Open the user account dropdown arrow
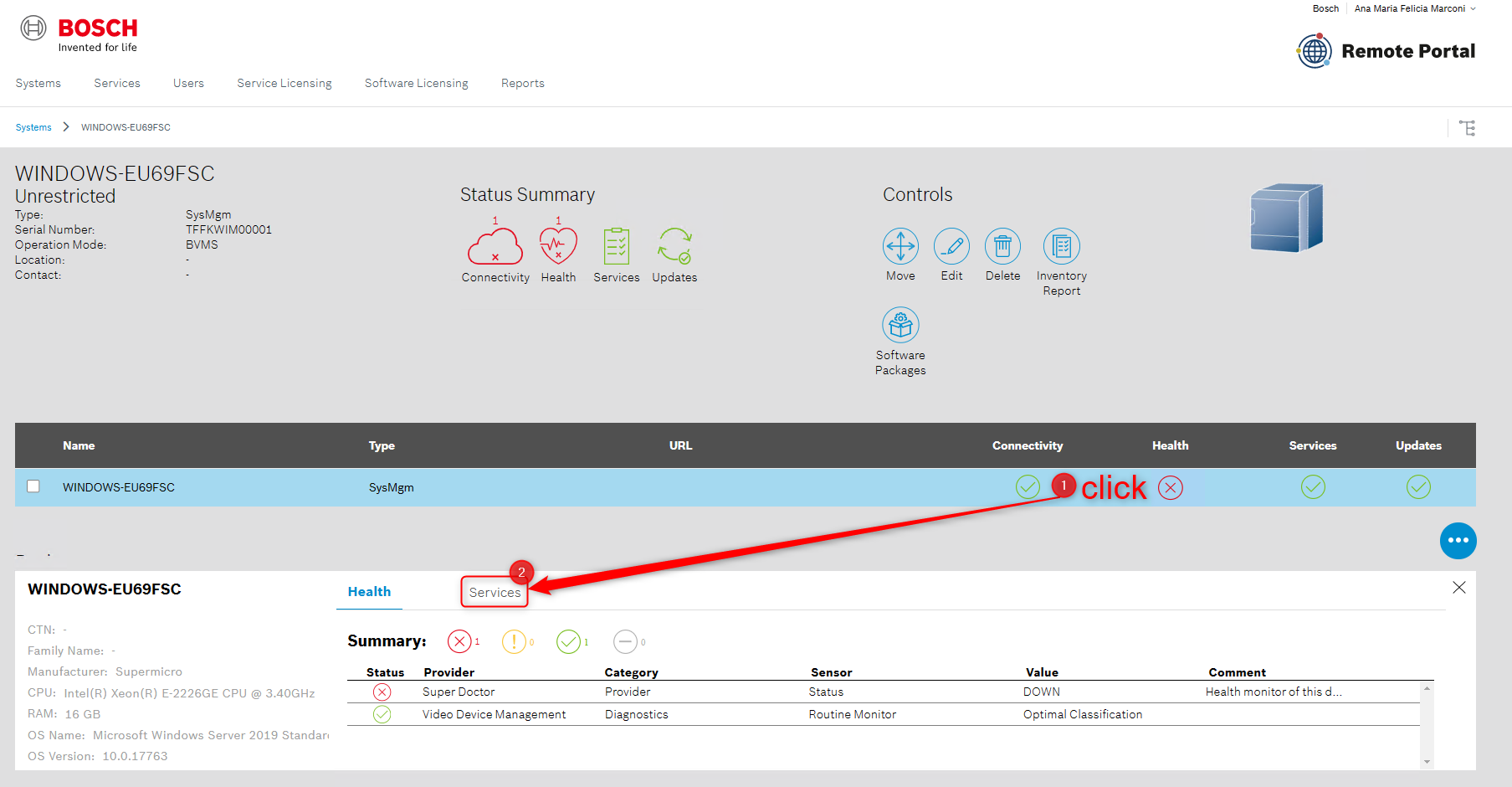This screenshot has width=1512, height=787. (1474, 9)
